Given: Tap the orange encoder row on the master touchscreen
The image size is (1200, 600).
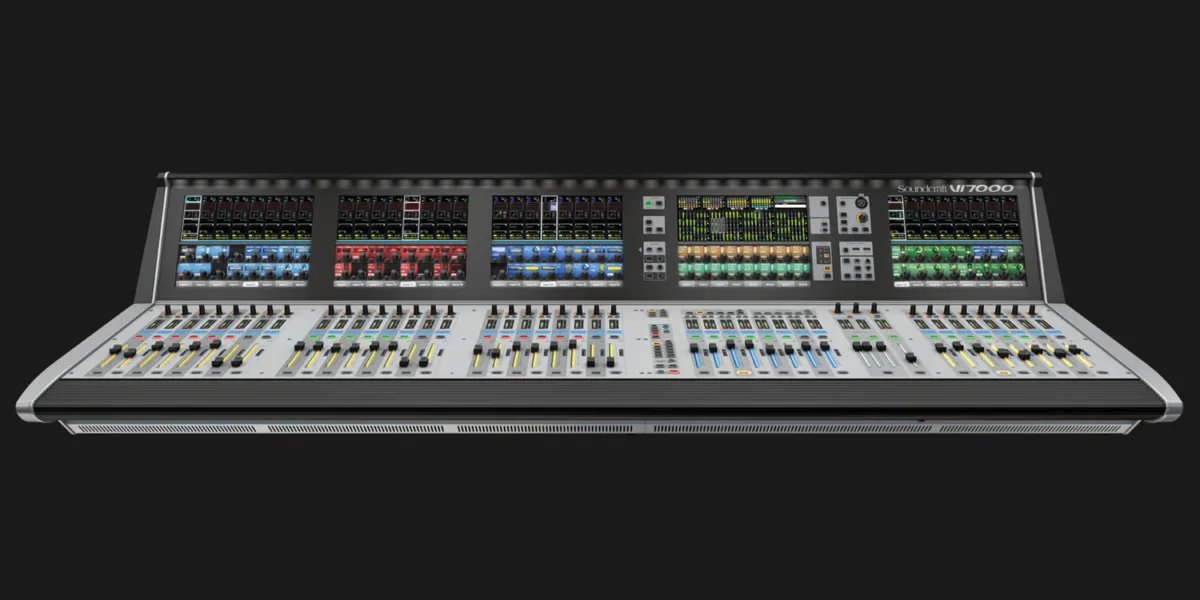Looking at the screenshot, I should coord(744,252).
